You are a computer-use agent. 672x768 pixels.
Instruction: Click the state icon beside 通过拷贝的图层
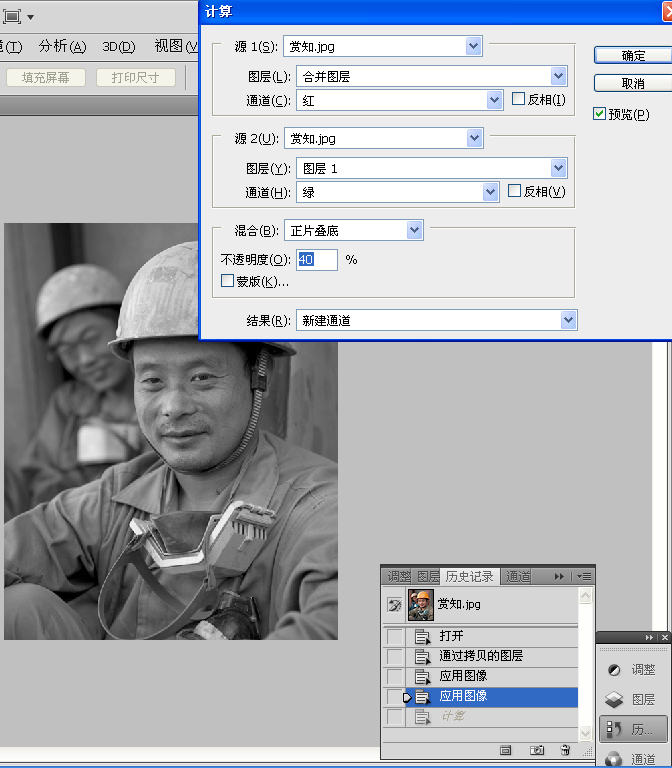(422, 657)
